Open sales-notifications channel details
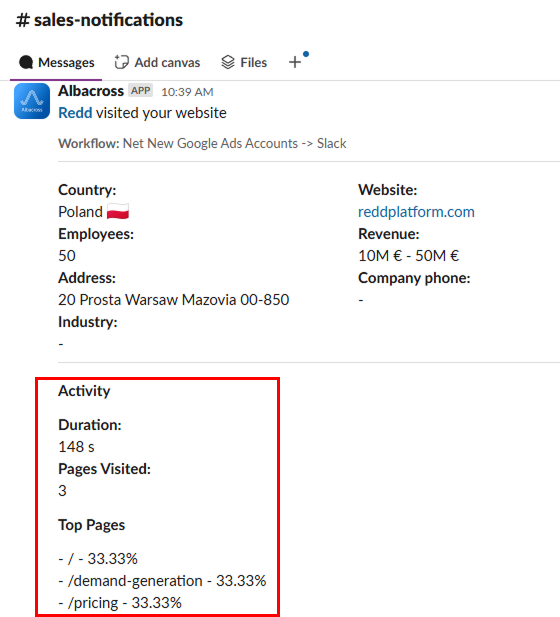This screenshot has width=560, height=617. [x=100, y=20]
